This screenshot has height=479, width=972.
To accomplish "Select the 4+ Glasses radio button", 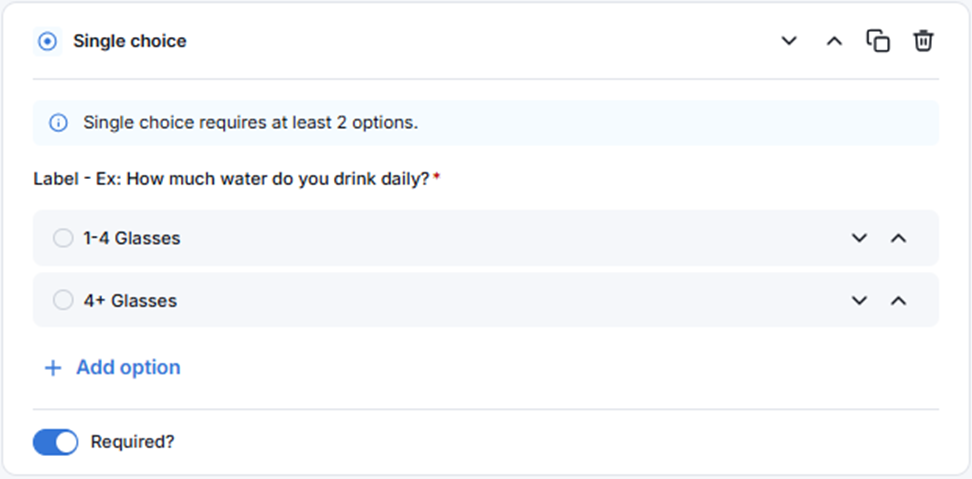I will tap(63, 300).
